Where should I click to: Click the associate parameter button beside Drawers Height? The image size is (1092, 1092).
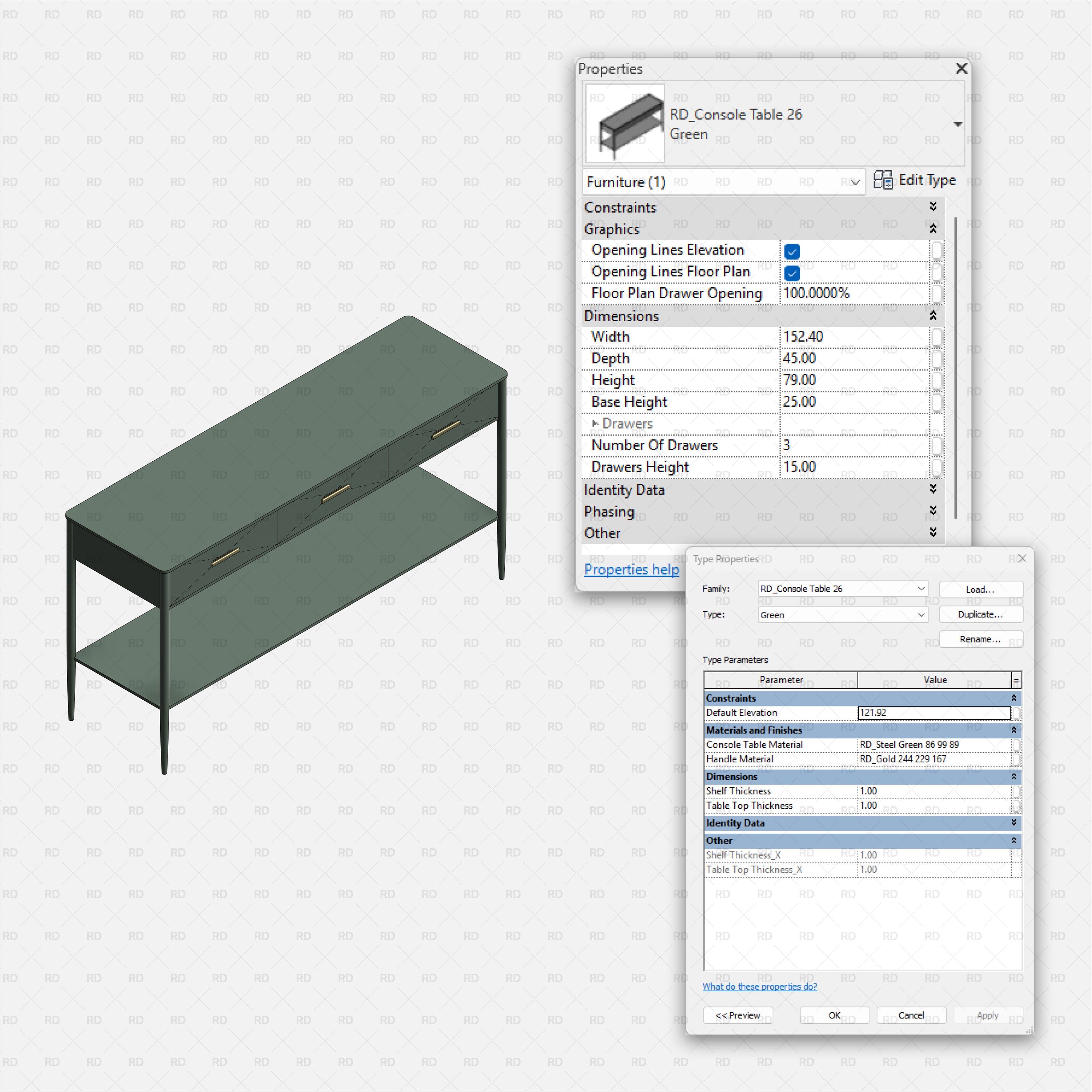pyautogui.click(x=937, y=468)
